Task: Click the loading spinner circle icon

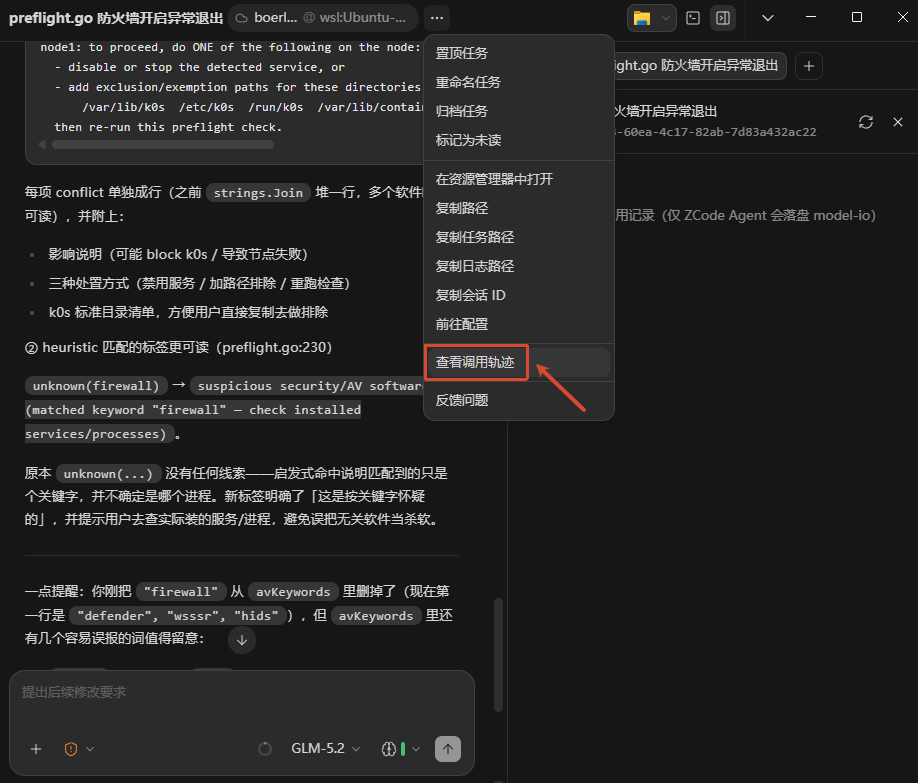Action: (265, 749)
